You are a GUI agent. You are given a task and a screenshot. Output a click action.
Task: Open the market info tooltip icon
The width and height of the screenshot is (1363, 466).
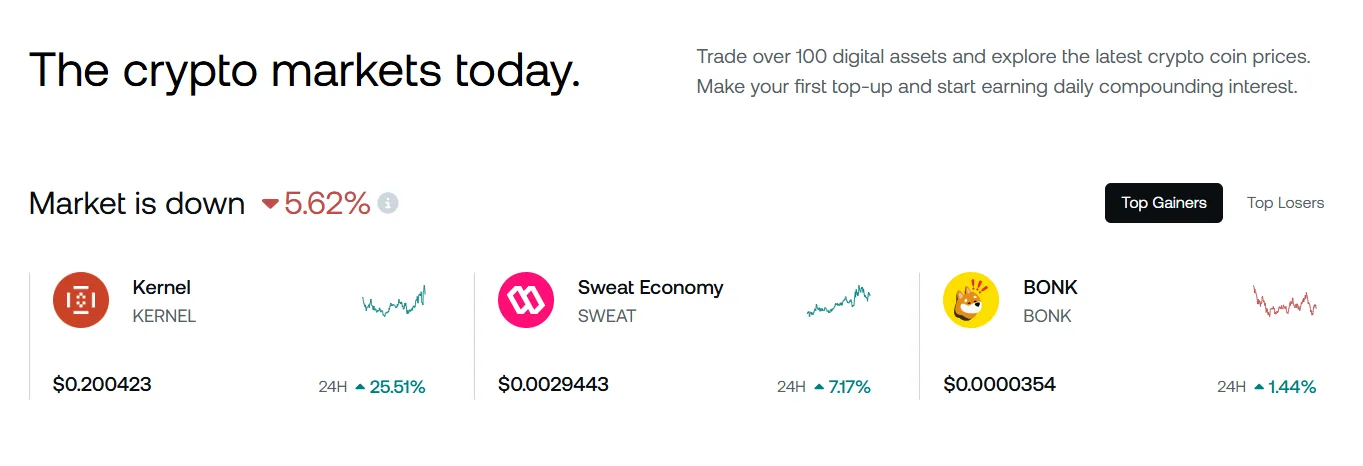388,203
